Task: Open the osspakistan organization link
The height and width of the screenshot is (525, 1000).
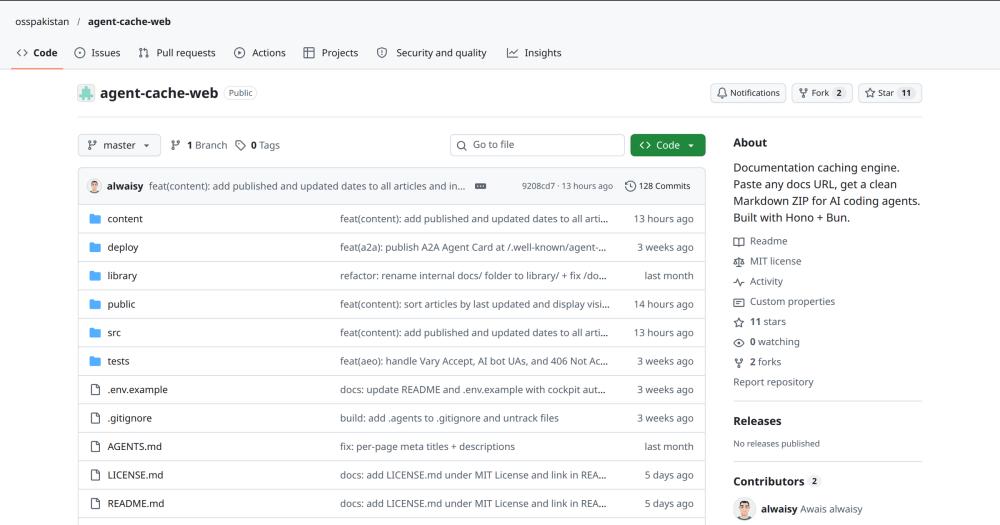Action: click(x=42, y=22)
